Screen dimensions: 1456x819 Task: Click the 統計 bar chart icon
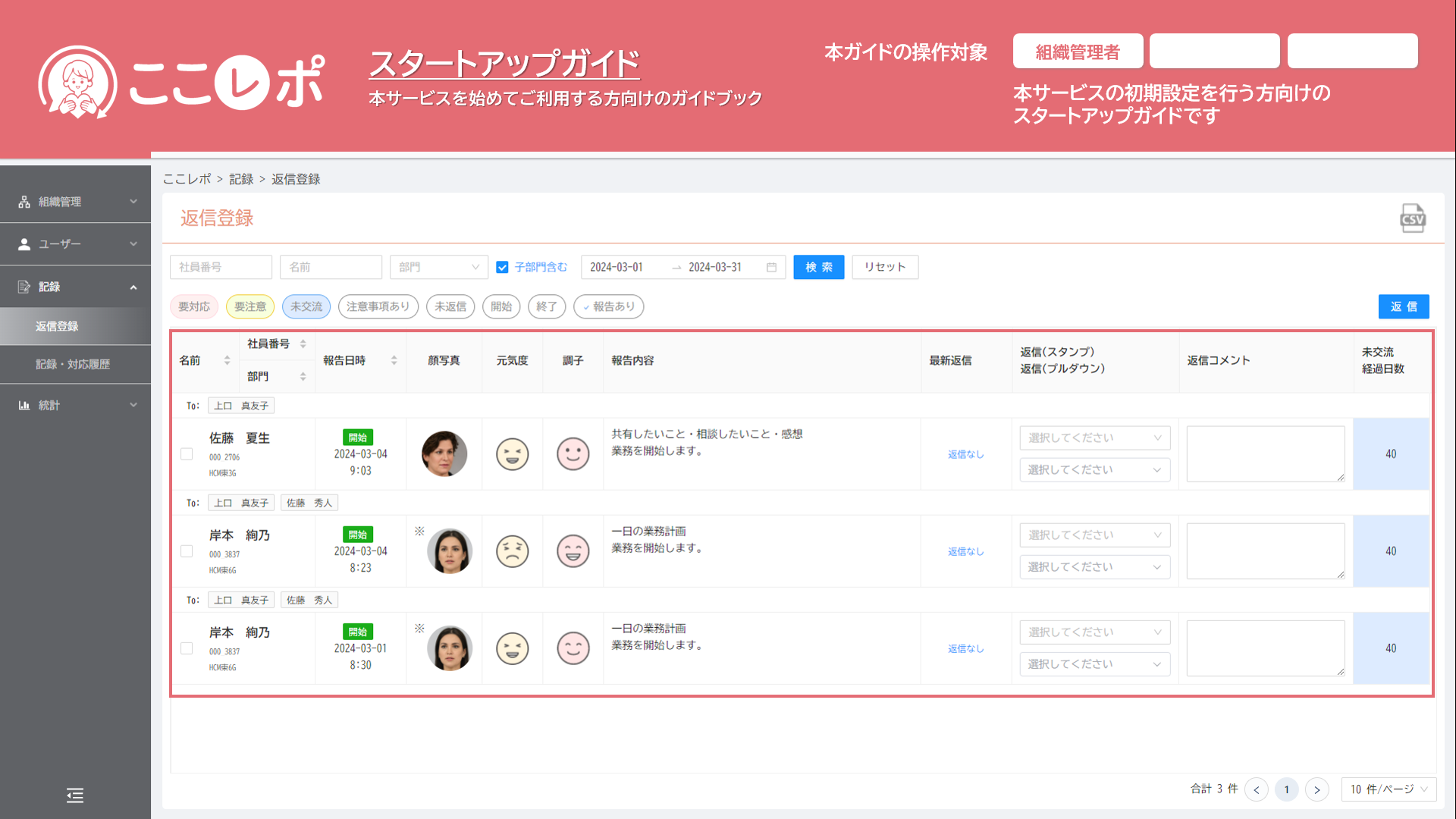tap(24, 405)
